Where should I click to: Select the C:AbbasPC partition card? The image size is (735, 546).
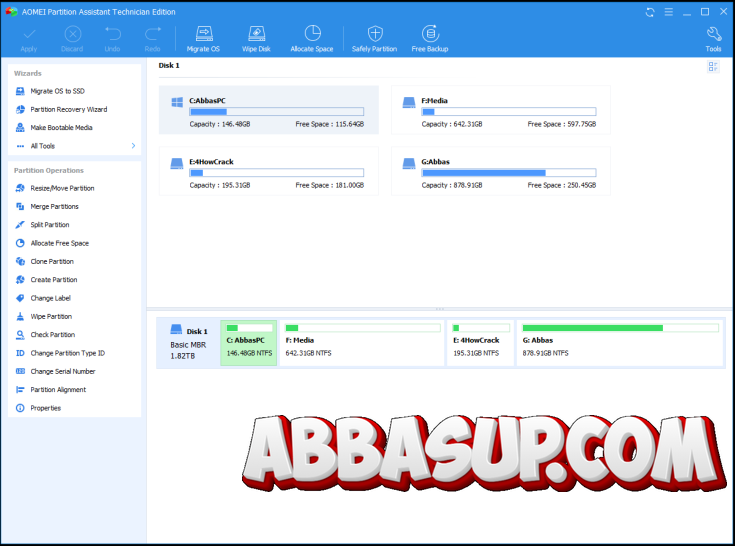(269, 110)
